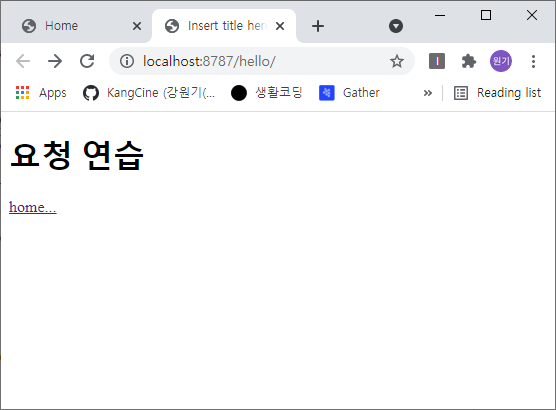Open Chrome three-dot menu
Viewport: 556px width, 410px height.
533,61
